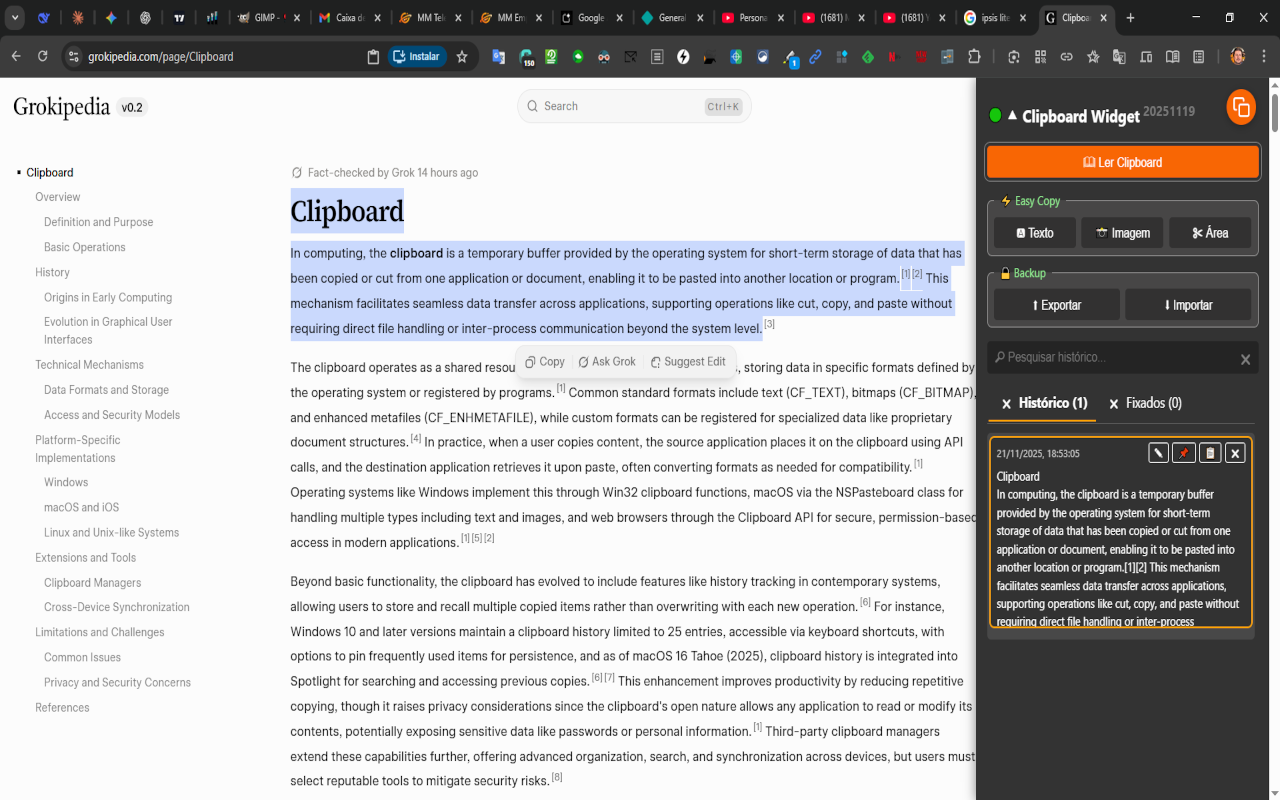Click the Easy Copy Texto button
This screenshot has height=800, width=1280.
1035,233
